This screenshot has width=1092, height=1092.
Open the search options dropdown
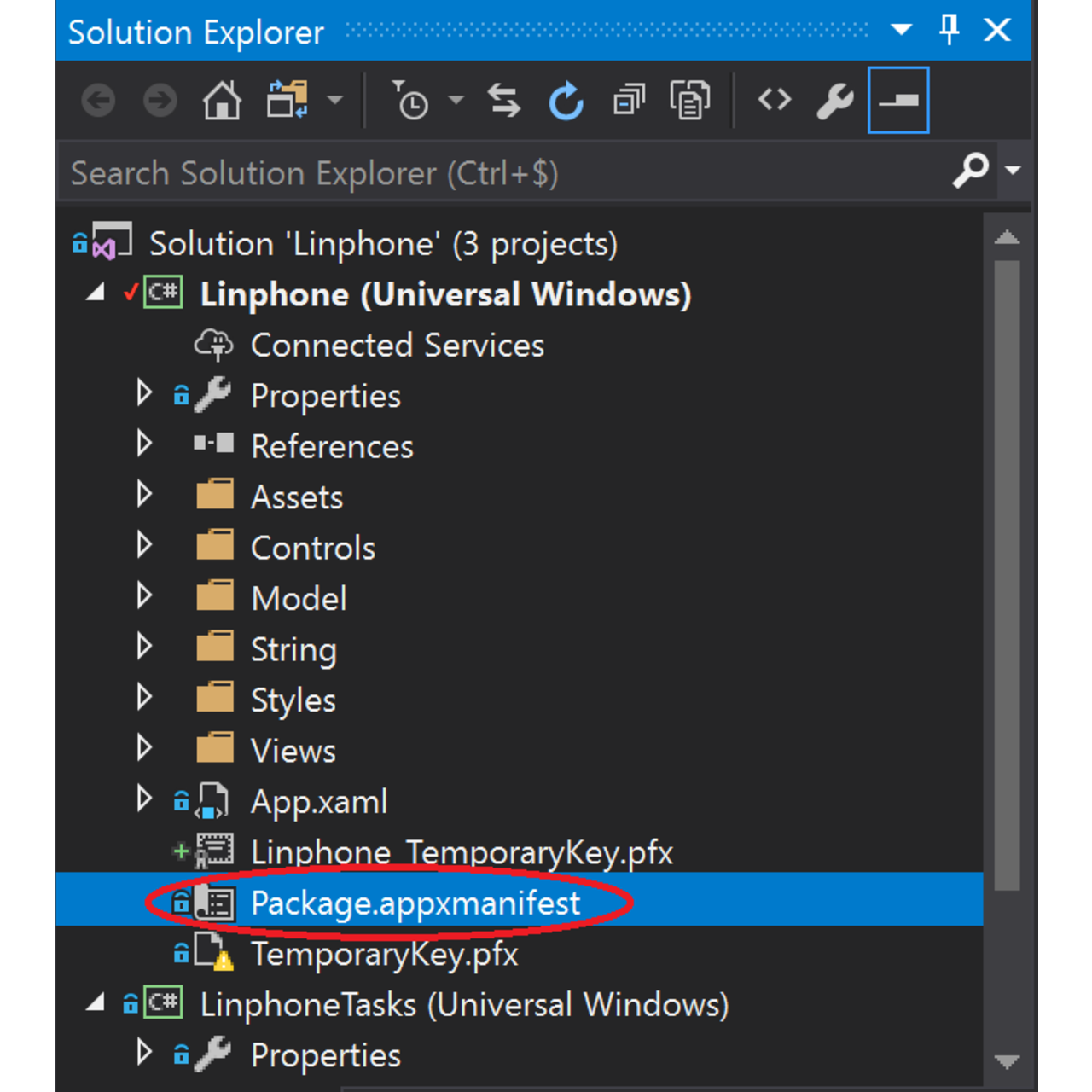pyautogui.click(x=1014, y=171)
